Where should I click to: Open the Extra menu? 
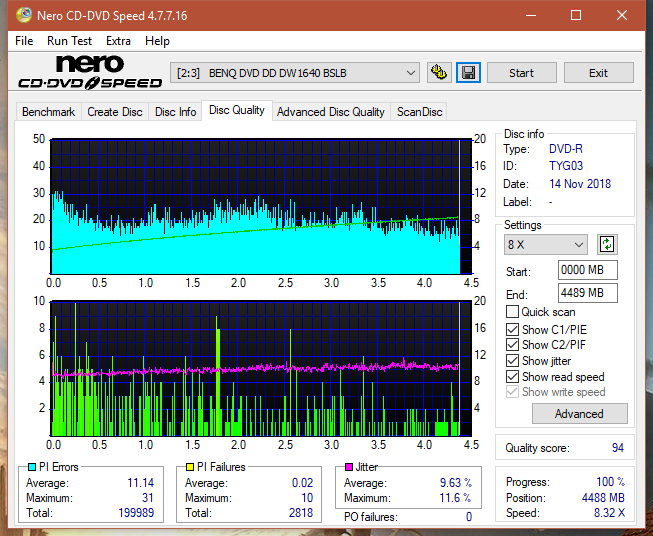(x=118, y=41)
